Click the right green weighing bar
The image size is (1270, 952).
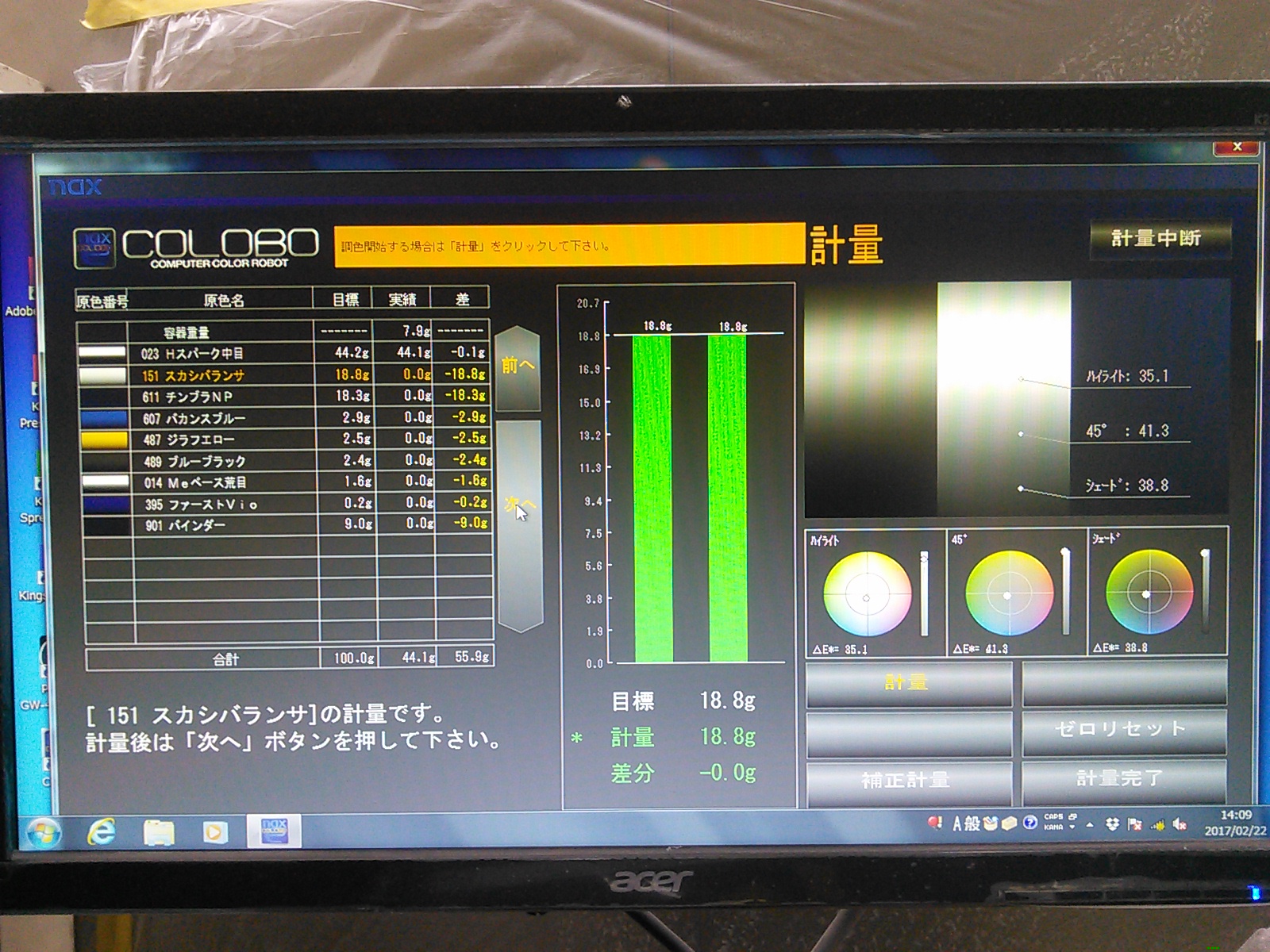point(728,498)
